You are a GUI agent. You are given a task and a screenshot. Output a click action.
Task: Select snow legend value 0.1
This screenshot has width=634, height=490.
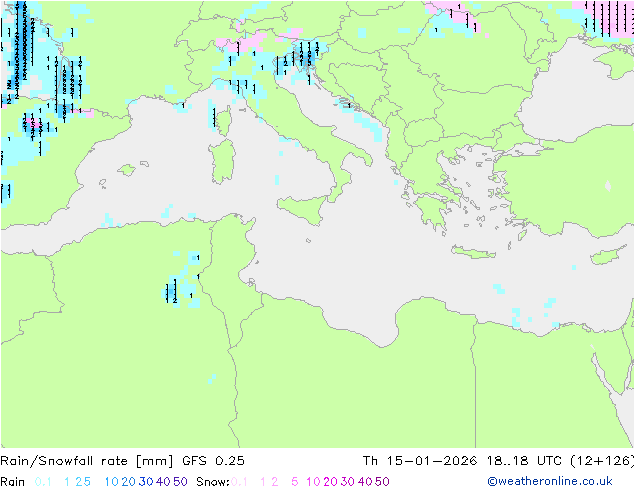coord(239,482)
